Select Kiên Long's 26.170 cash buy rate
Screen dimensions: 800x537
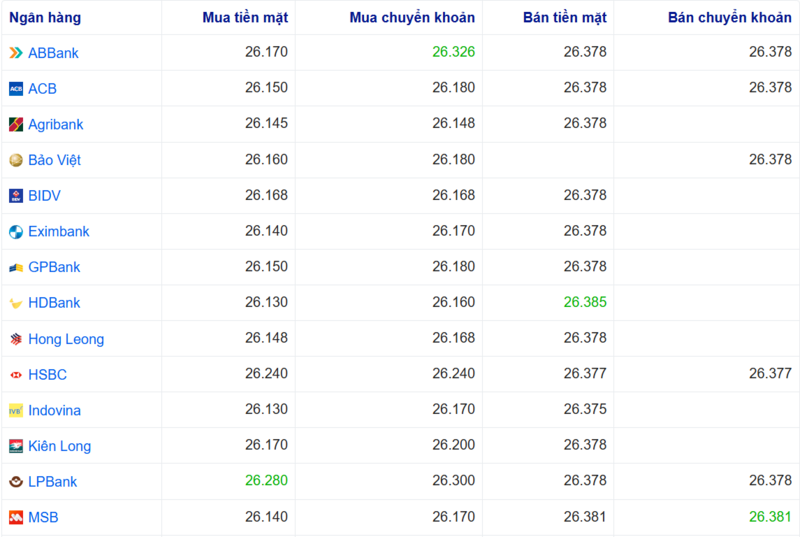[x=266, y=445]
